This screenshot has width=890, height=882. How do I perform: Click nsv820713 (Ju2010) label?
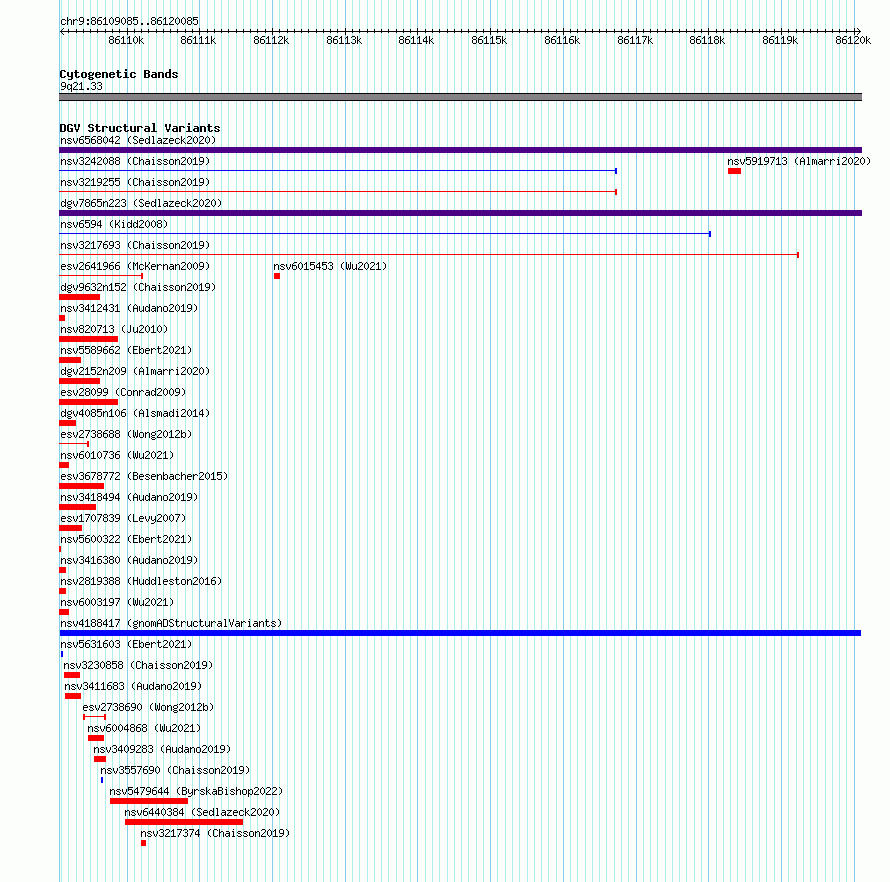[114, 329]
